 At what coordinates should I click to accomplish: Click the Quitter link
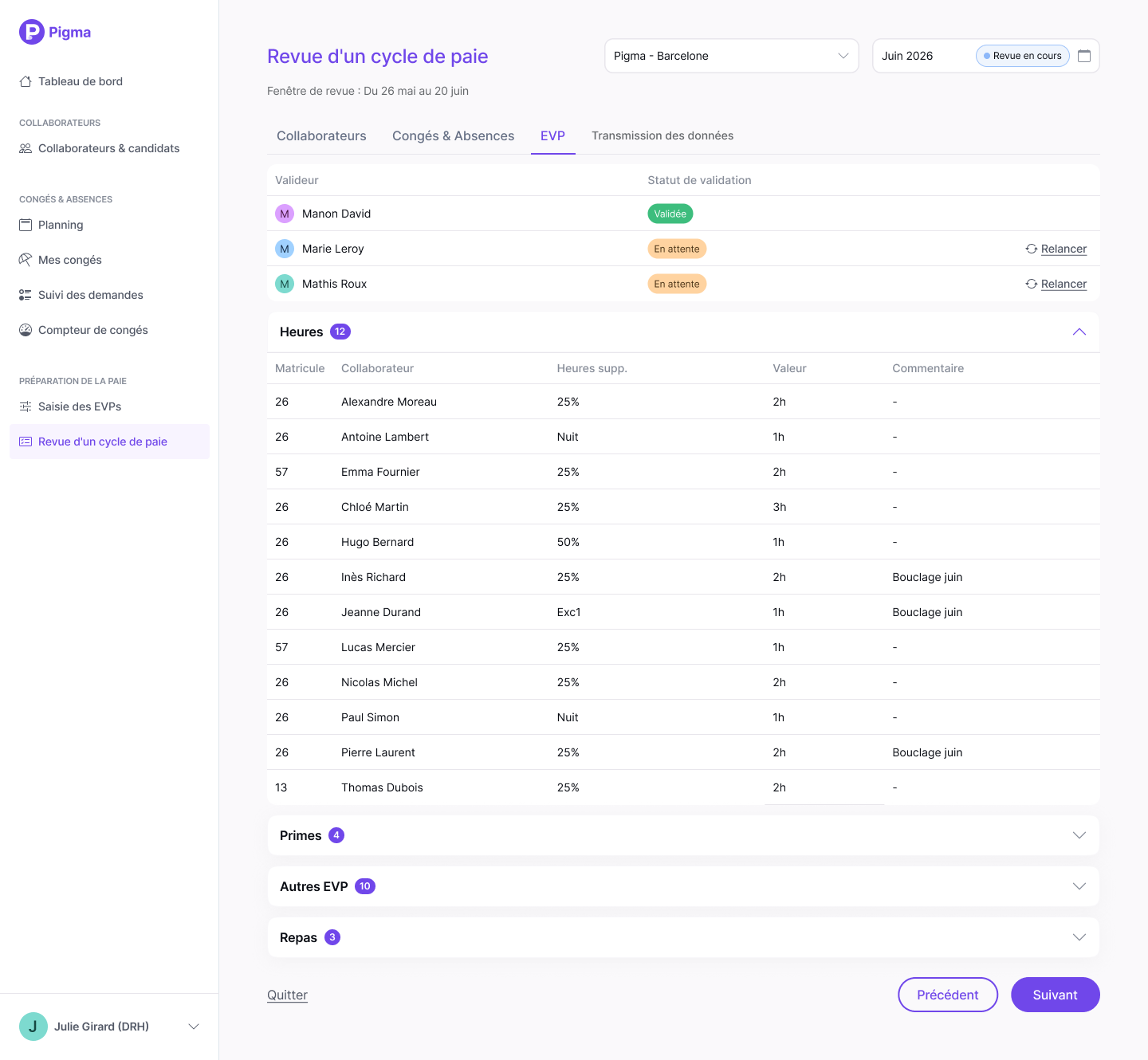coord(287,995)
